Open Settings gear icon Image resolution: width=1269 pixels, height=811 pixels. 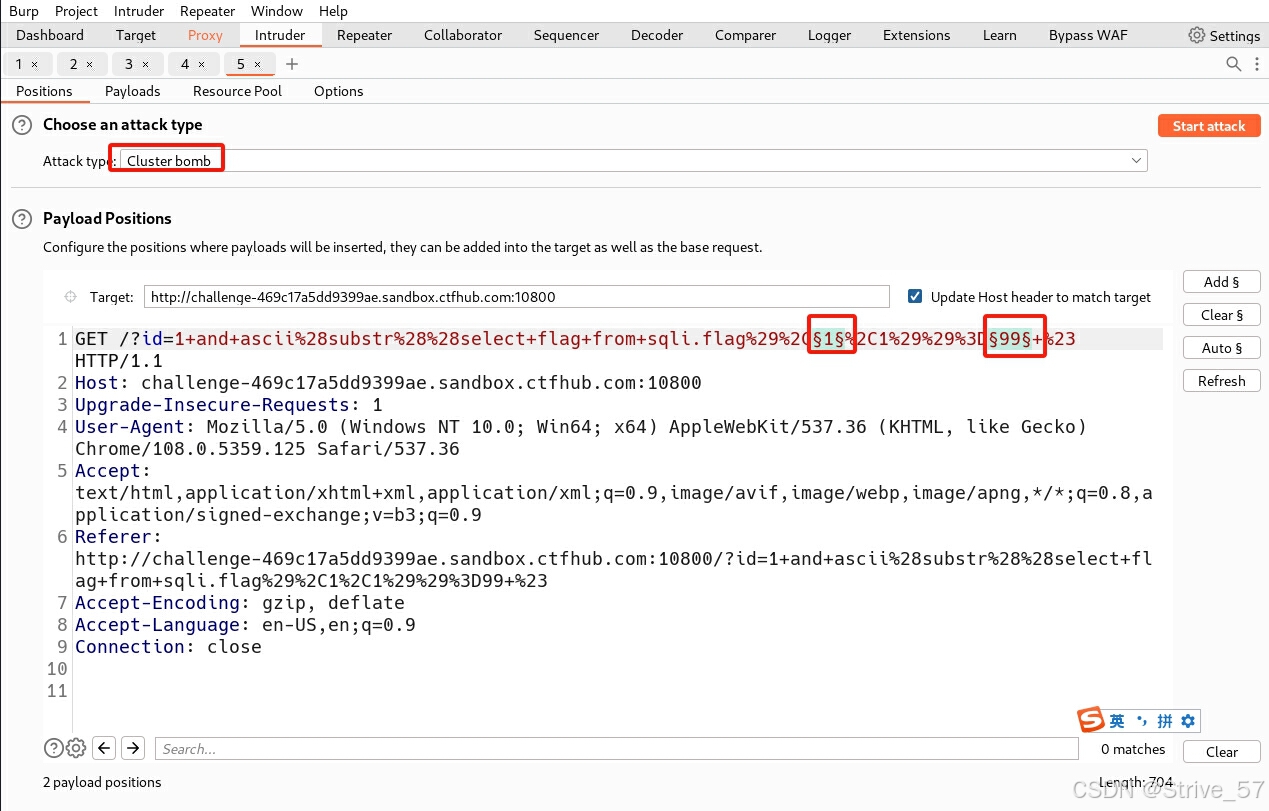pyautogui.click(x=1196, y=35)
